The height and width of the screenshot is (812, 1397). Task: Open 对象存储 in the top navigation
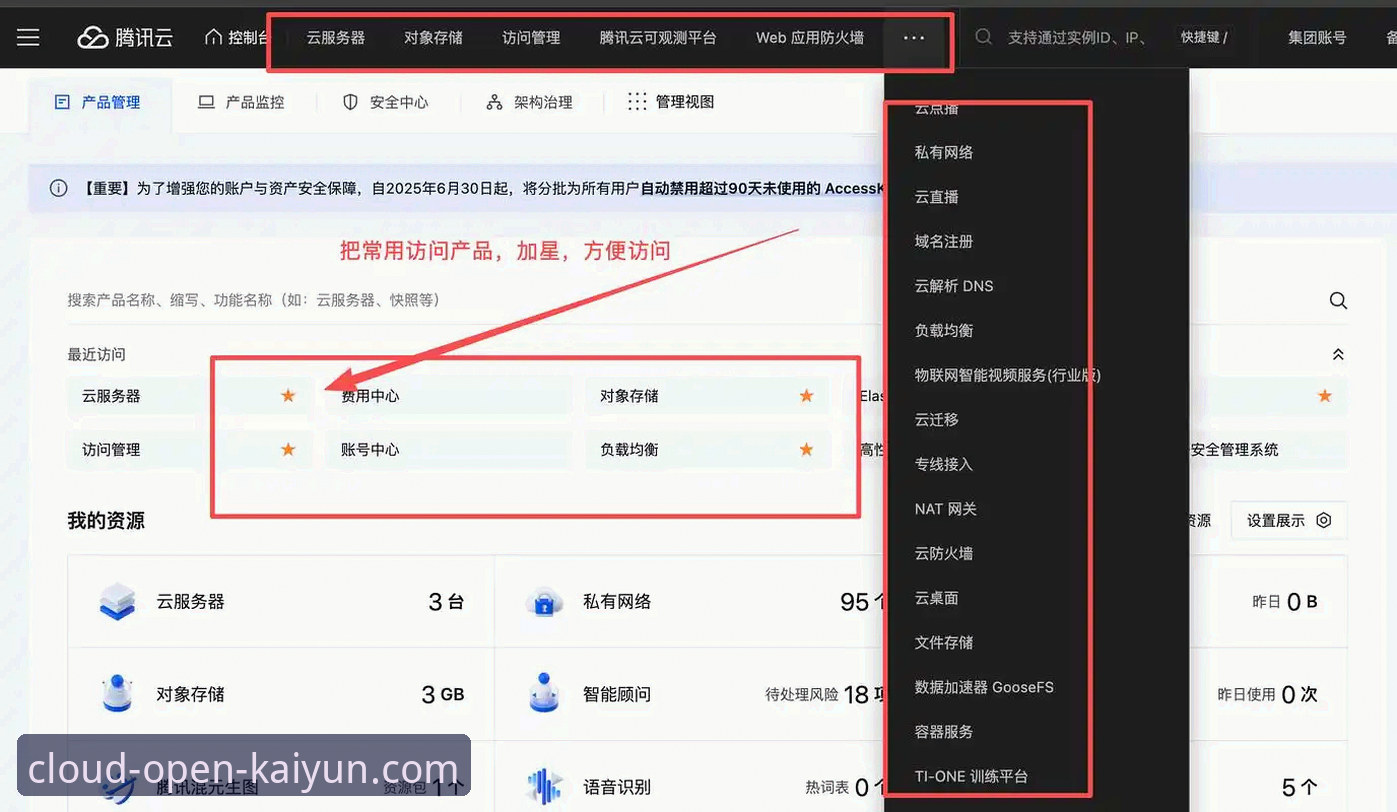[433, 38]
